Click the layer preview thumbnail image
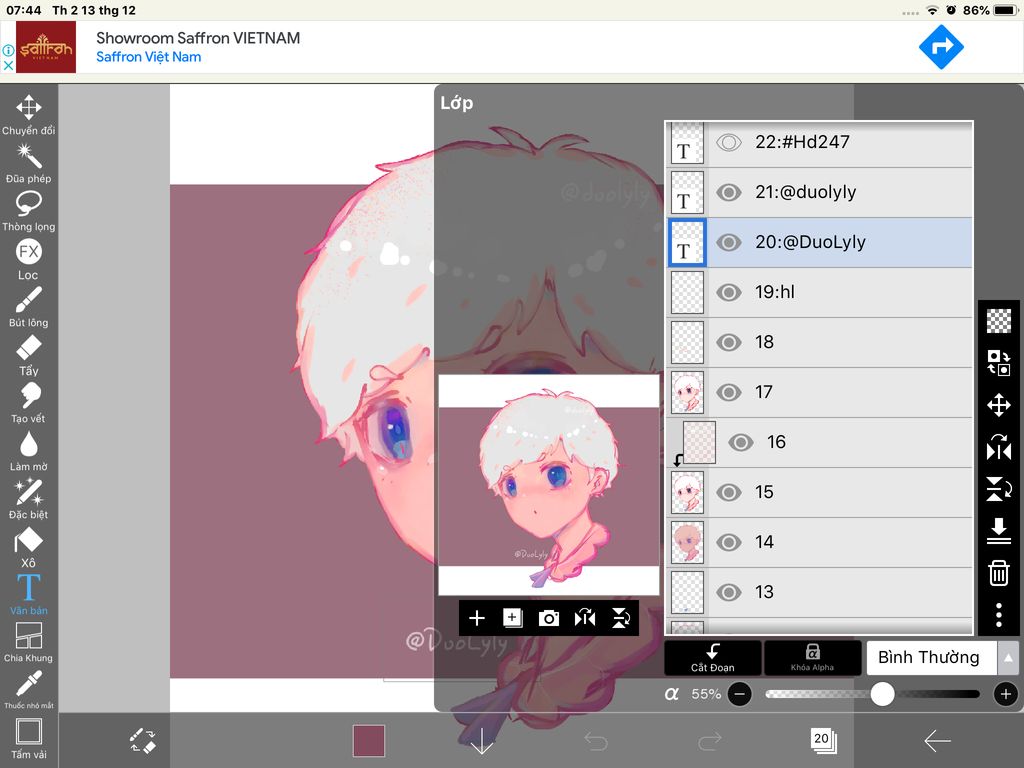 549,485
